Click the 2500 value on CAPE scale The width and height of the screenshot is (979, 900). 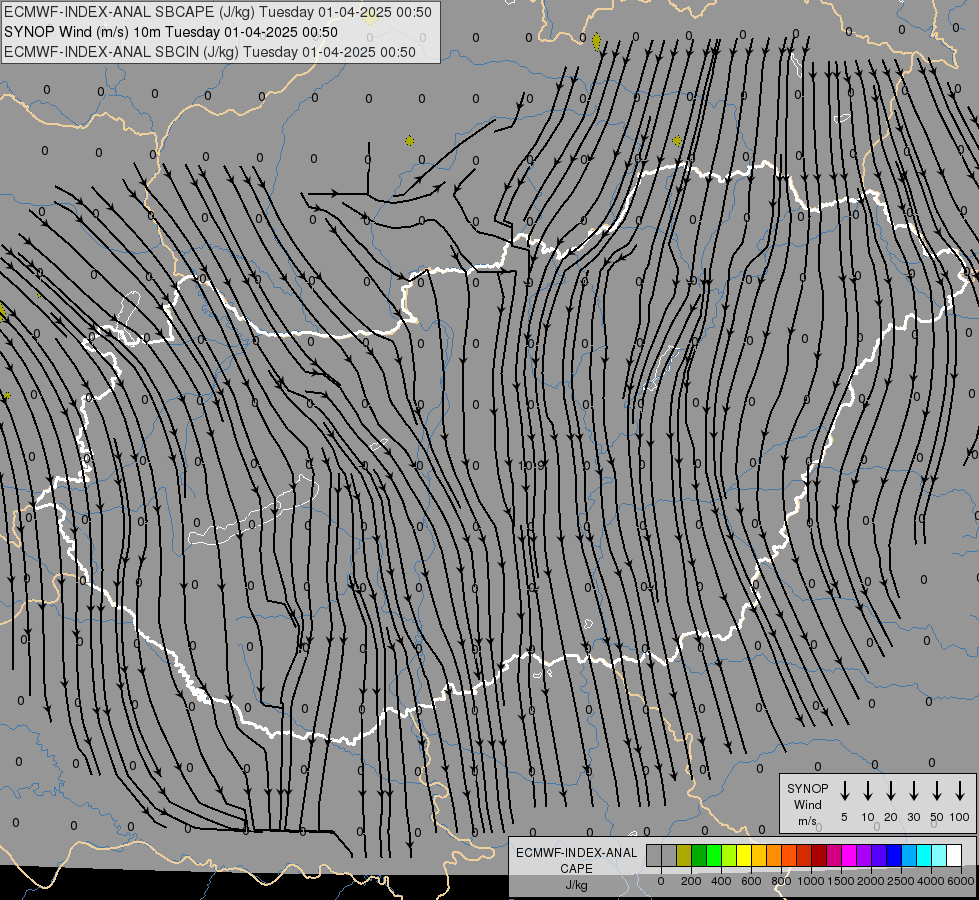pyautogui.click(x=900, y=881)
